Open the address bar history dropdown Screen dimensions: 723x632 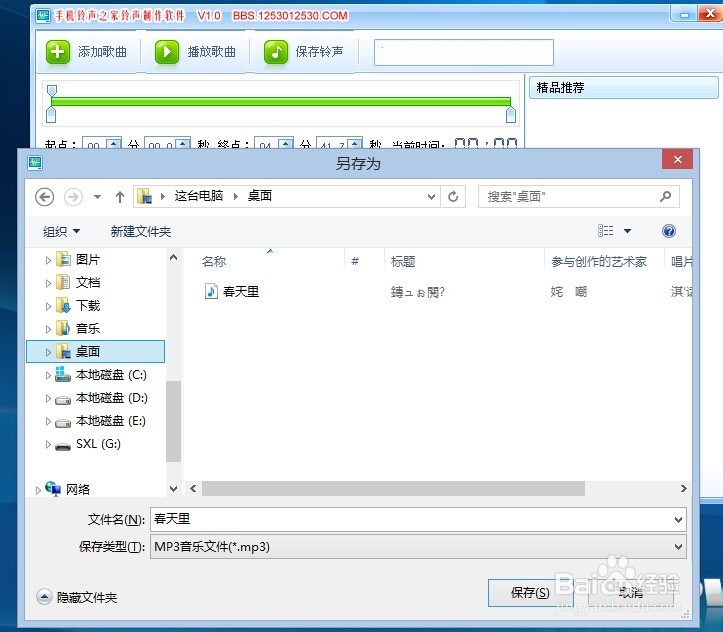tap(431, 197)
